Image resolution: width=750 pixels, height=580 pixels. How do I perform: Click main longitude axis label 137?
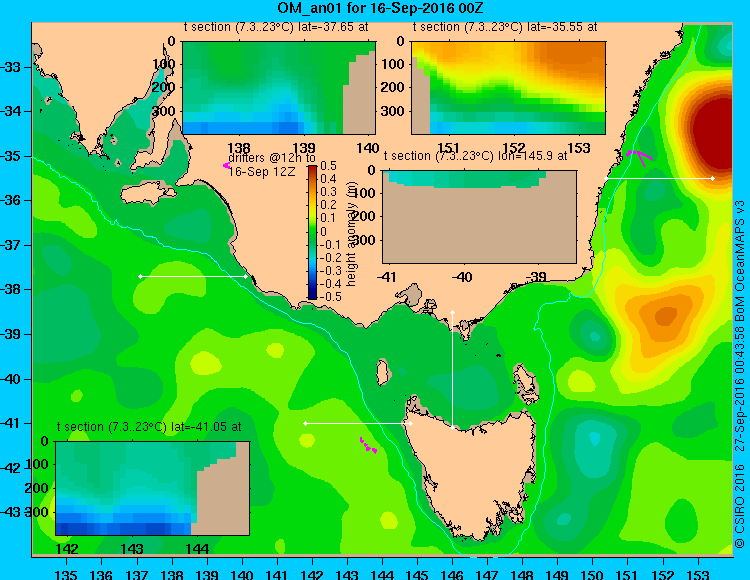[136, 574]
